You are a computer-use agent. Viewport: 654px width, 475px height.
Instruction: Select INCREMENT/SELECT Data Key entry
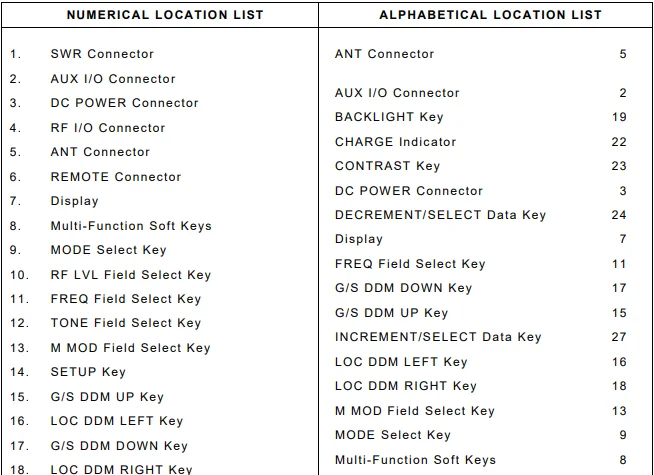click(x=438, y=337)
